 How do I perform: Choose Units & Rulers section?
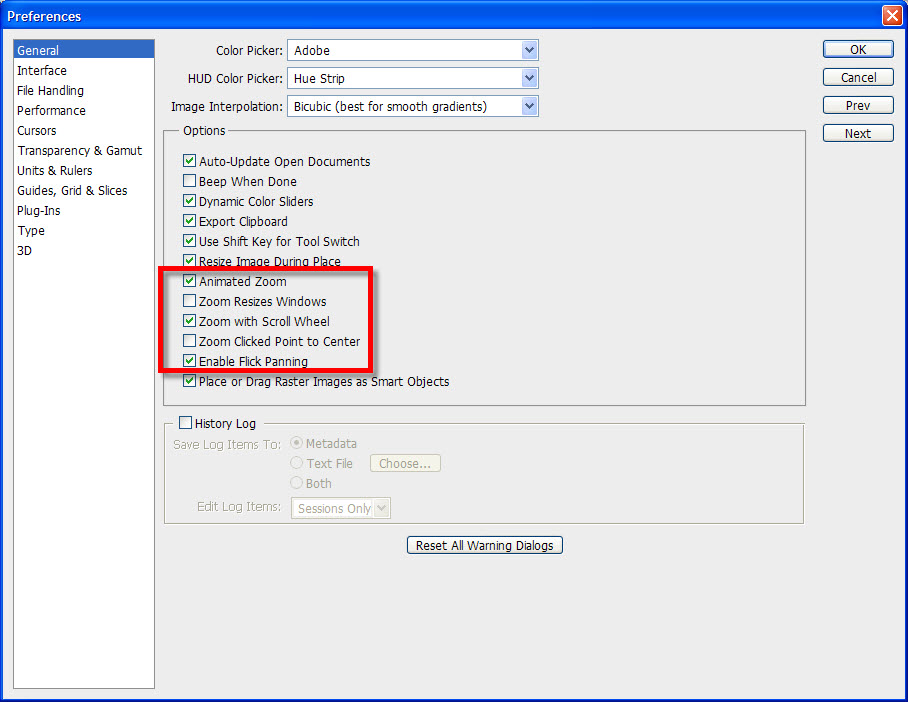pos(54,171)
